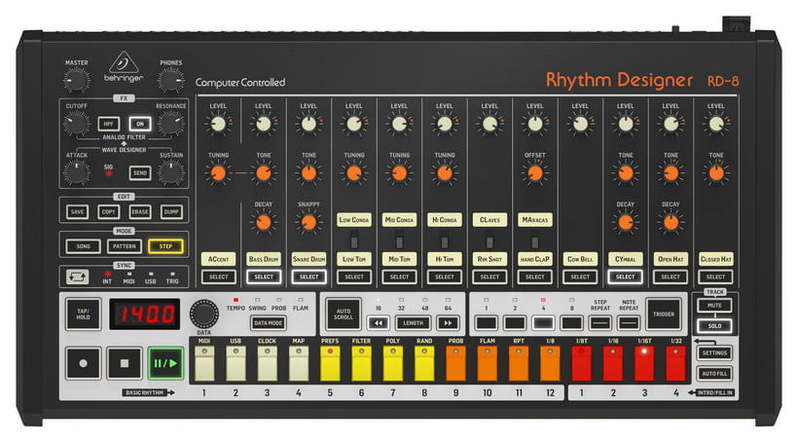Viewport: 798px width, 443px height.
Task: Start playback with the green play/pause button
Action: (166, 363)
